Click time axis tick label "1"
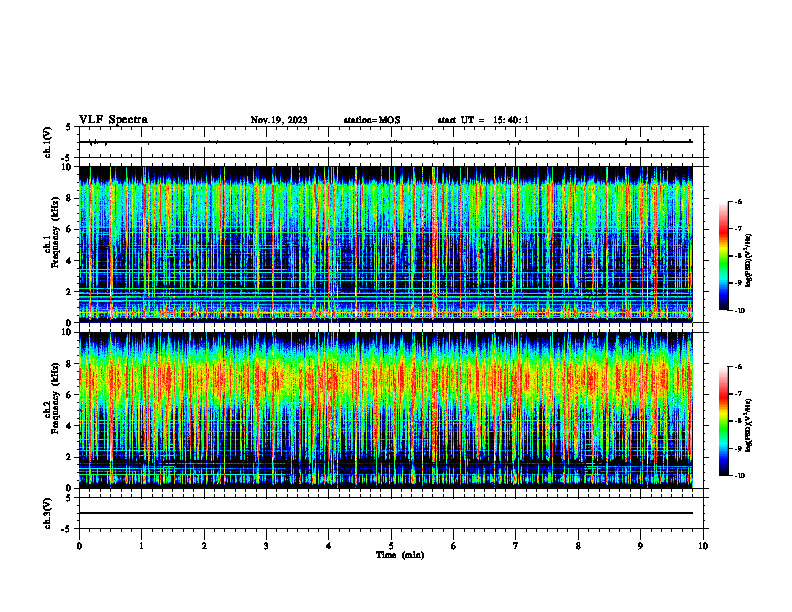792x612 pixels. point(141,546)
